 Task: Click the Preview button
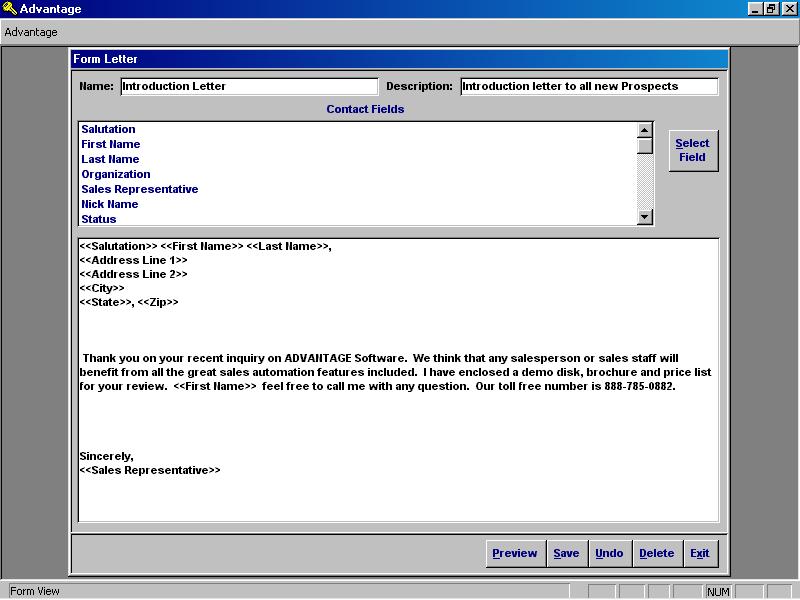coord(515,554)
